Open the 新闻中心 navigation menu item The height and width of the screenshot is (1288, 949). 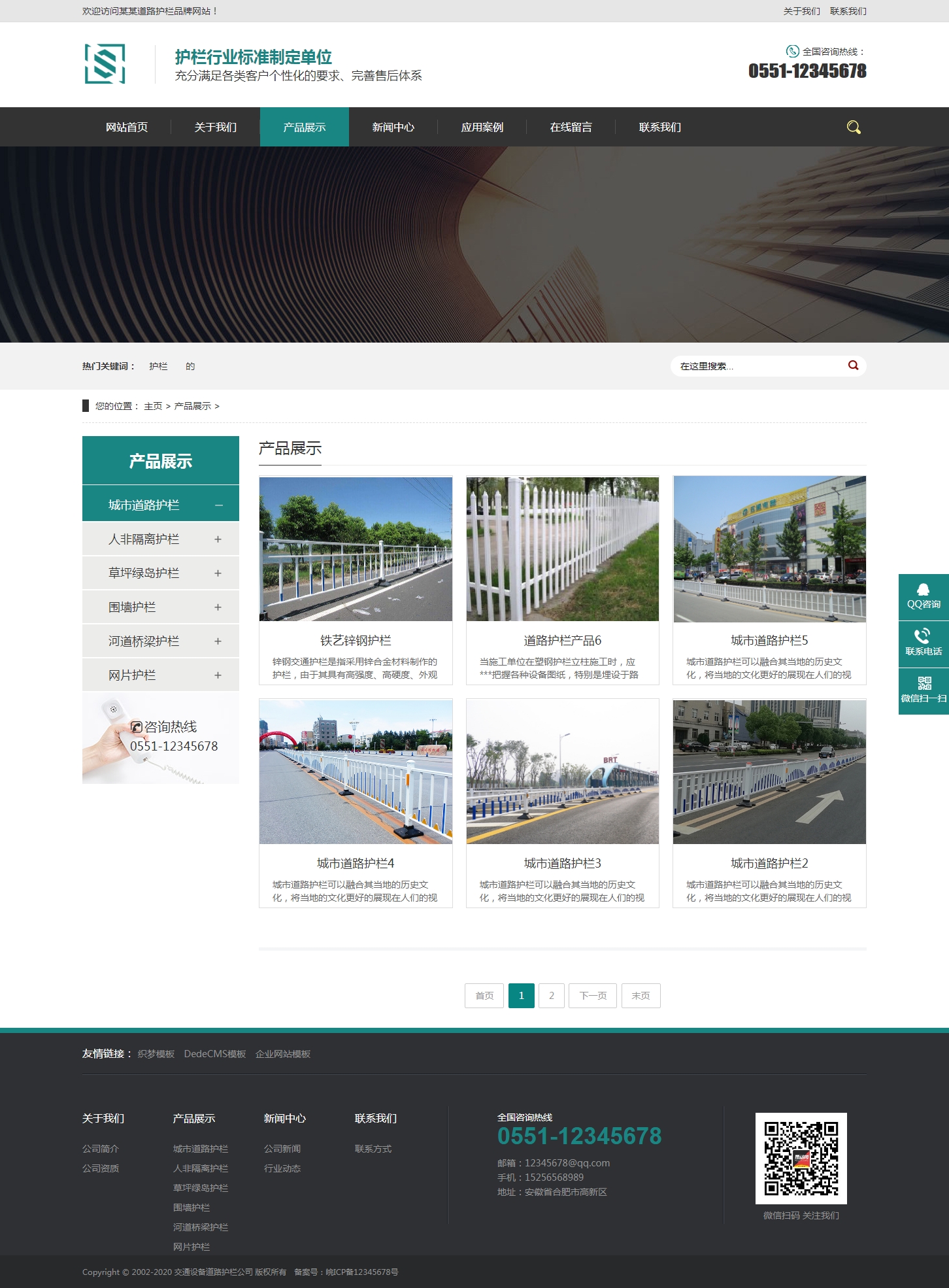click(393, 127)
